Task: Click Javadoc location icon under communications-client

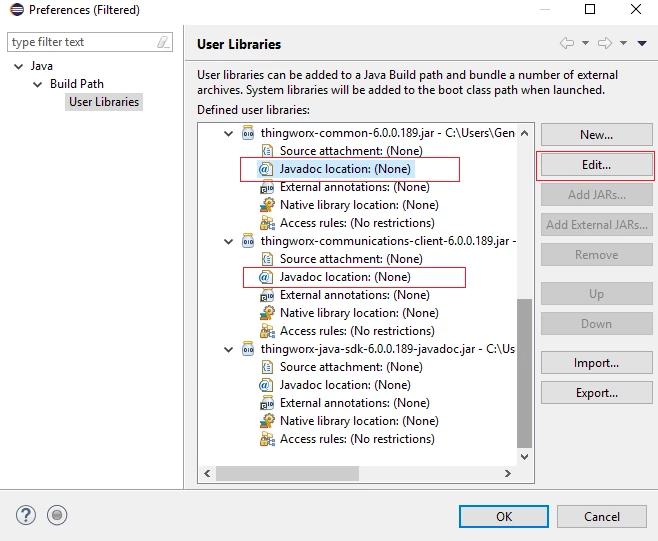Action: [x=266, y=277]
